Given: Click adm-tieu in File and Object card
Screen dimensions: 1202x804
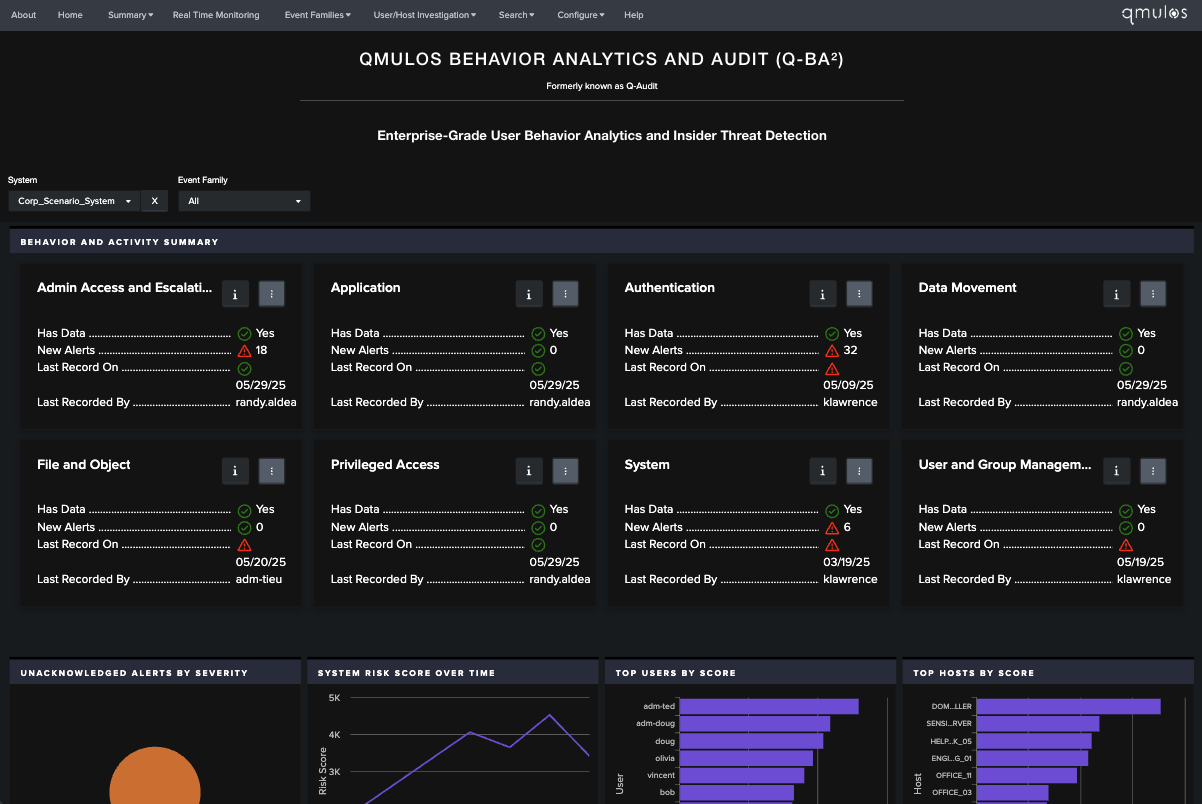Looking at the screenshot, I should (259, 579).
